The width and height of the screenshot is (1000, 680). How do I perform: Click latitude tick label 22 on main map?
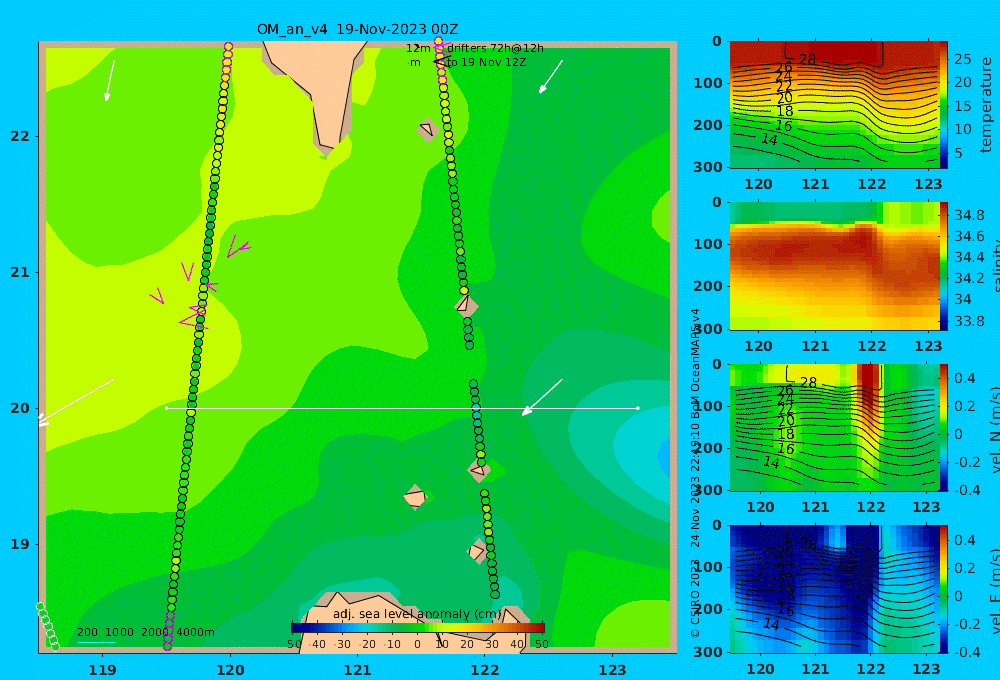(x=20, y=137)
